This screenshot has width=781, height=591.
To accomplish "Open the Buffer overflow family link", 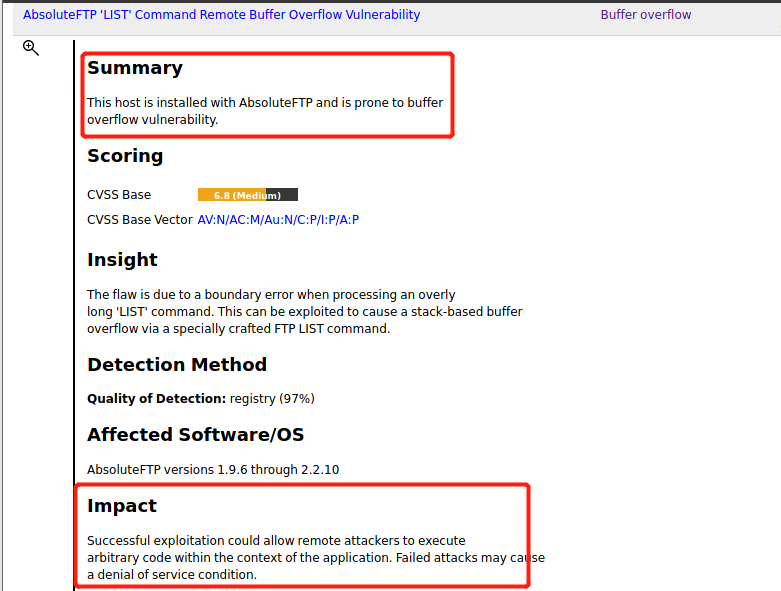I will point(646,15).
